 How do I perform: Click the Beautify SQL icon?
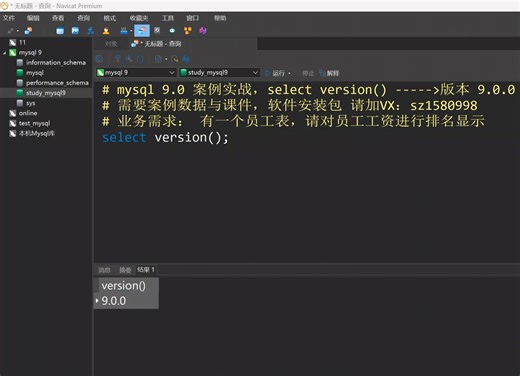point(128,59)
